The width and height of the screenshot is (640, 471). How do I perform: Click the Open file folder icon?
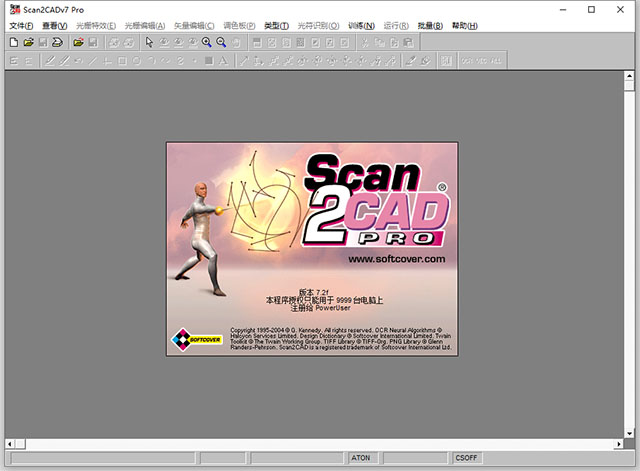(28, 43)
